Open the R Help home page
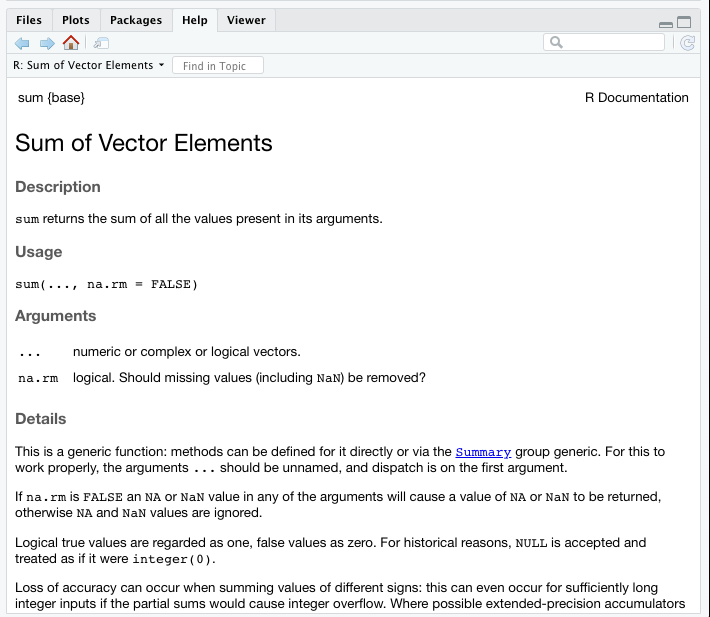The image size is (710, 617). pos(71,43)
